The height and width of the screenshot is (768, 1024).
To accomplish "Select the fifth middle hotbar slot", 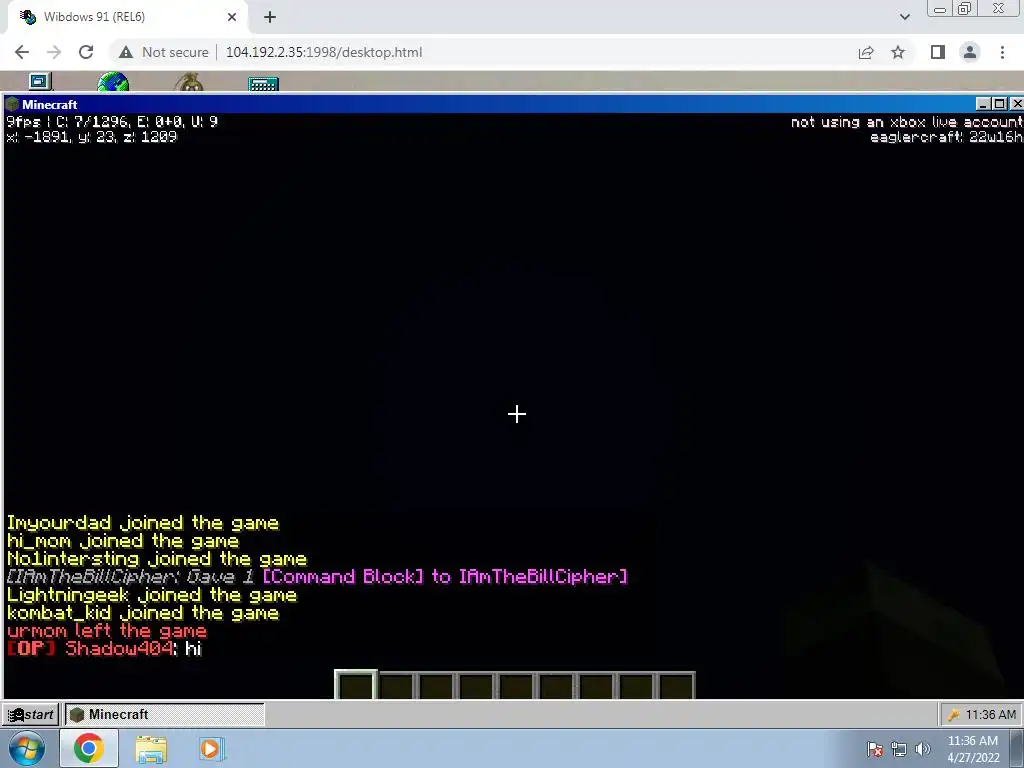I will 516,686.
